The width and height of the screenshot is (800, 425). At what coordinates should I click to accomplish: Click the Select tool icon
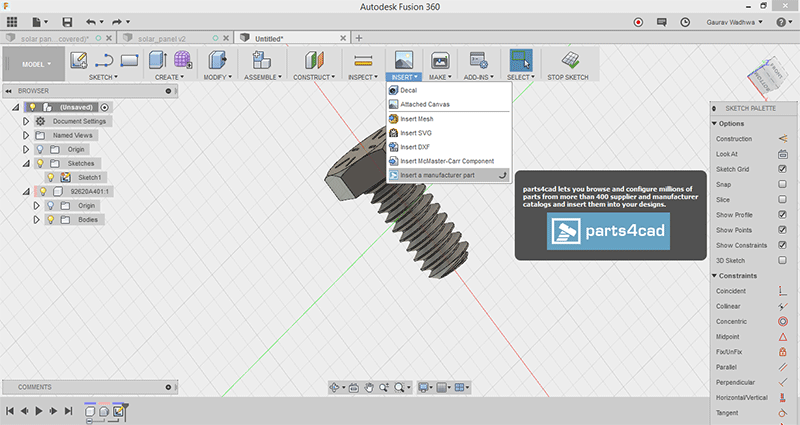(x=521, y=60)
